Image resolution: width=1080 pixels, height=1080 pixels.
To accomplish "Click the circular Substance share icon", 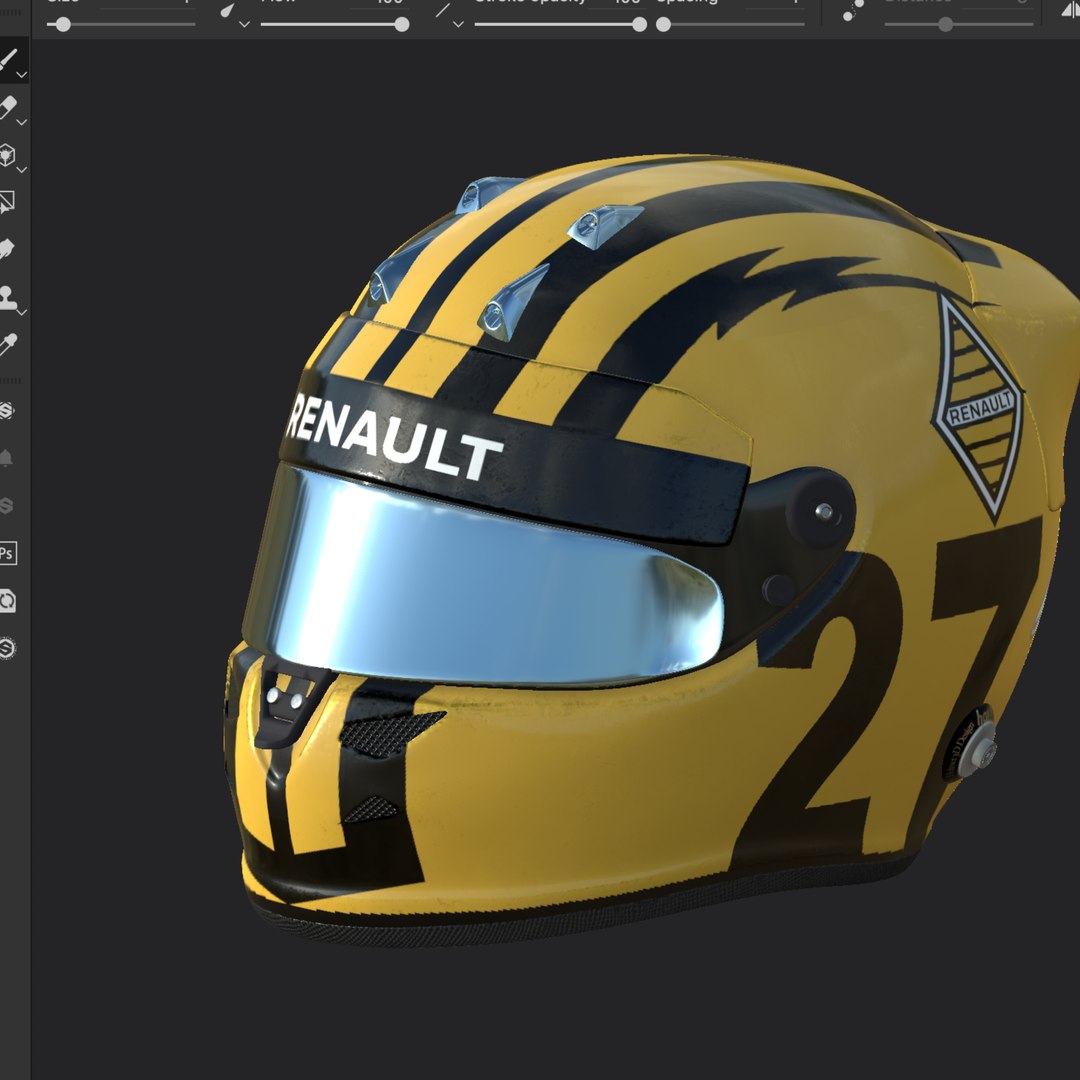I will click(x=7, y=648).
